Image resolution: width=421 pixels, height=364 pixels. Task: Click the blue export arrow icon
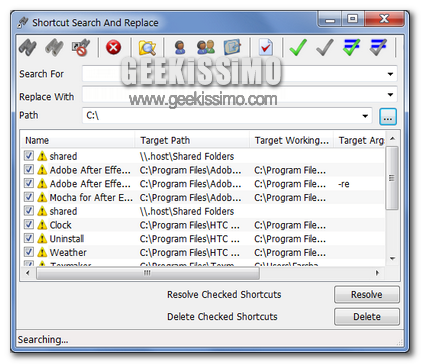tap(232, 47)
